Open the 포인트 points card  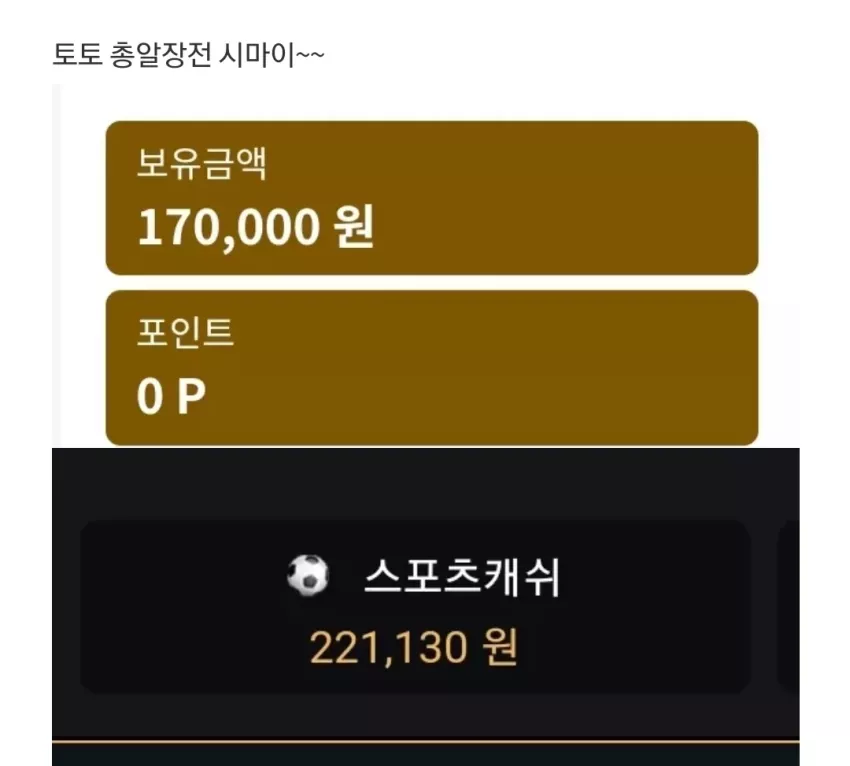(432, 368)
